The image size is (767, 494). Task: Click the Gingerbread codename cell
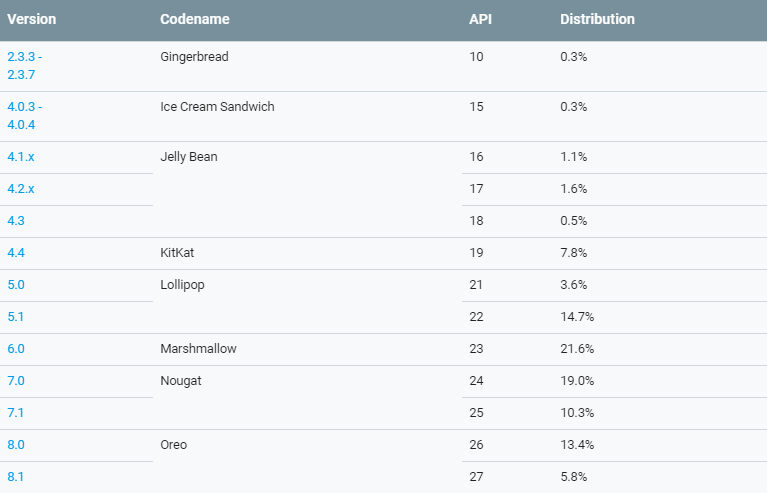click(x=194, y=57)
